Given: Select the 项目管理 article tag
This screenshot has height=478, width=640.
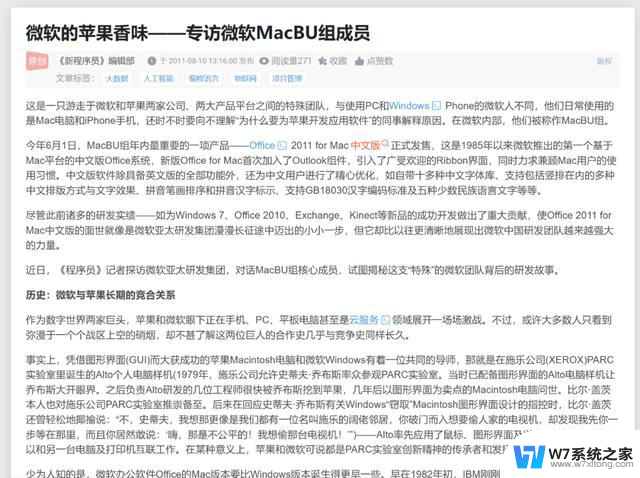Looking at the screenshot, I should (x=287, y=78).
